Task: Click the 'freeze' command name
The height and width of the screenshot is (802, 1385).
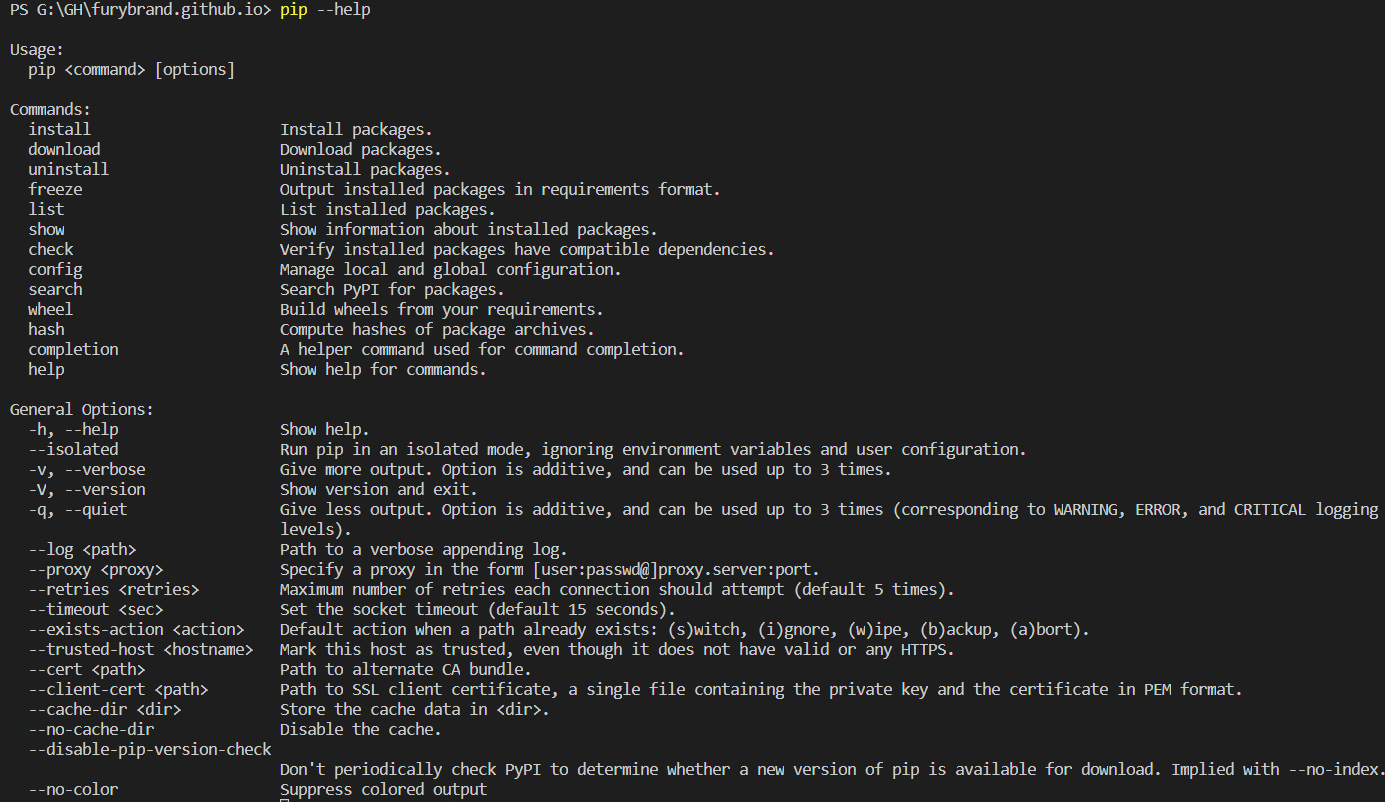Action: coord(55,189)
